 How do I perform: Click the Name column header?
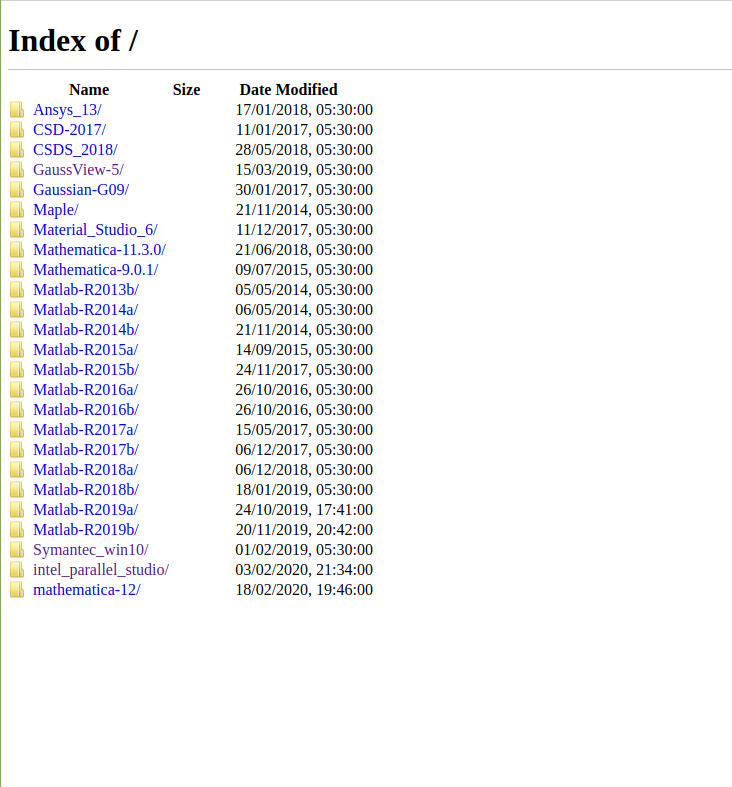click(x=89, y=90)
